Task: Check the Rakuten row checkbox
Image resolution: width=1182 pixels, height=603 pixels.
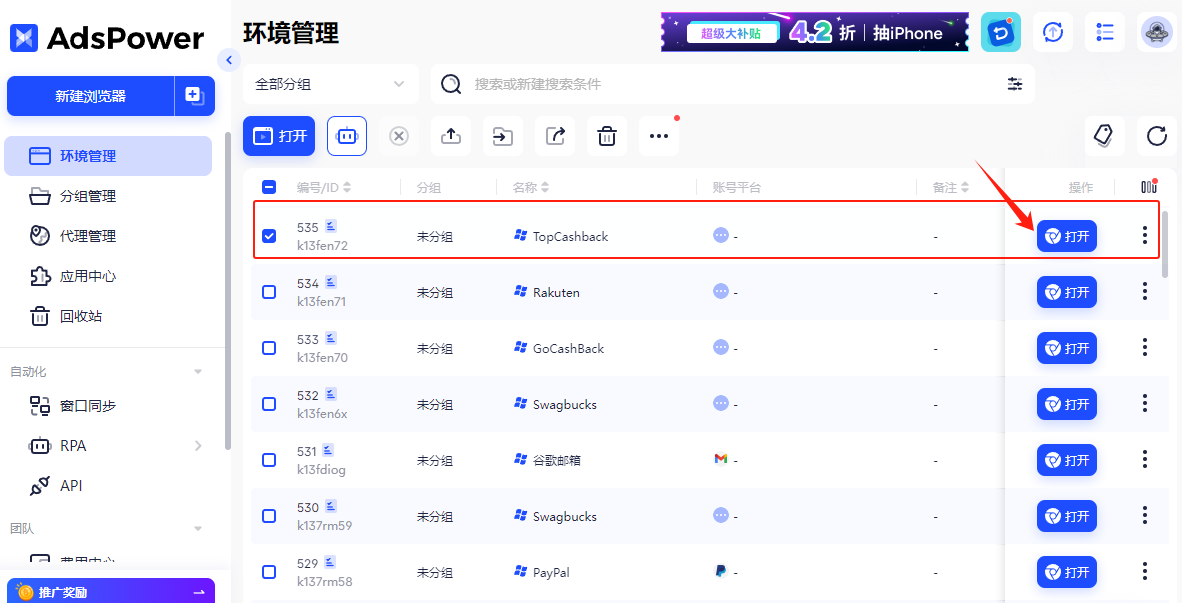Action: (x=269, y=292)
